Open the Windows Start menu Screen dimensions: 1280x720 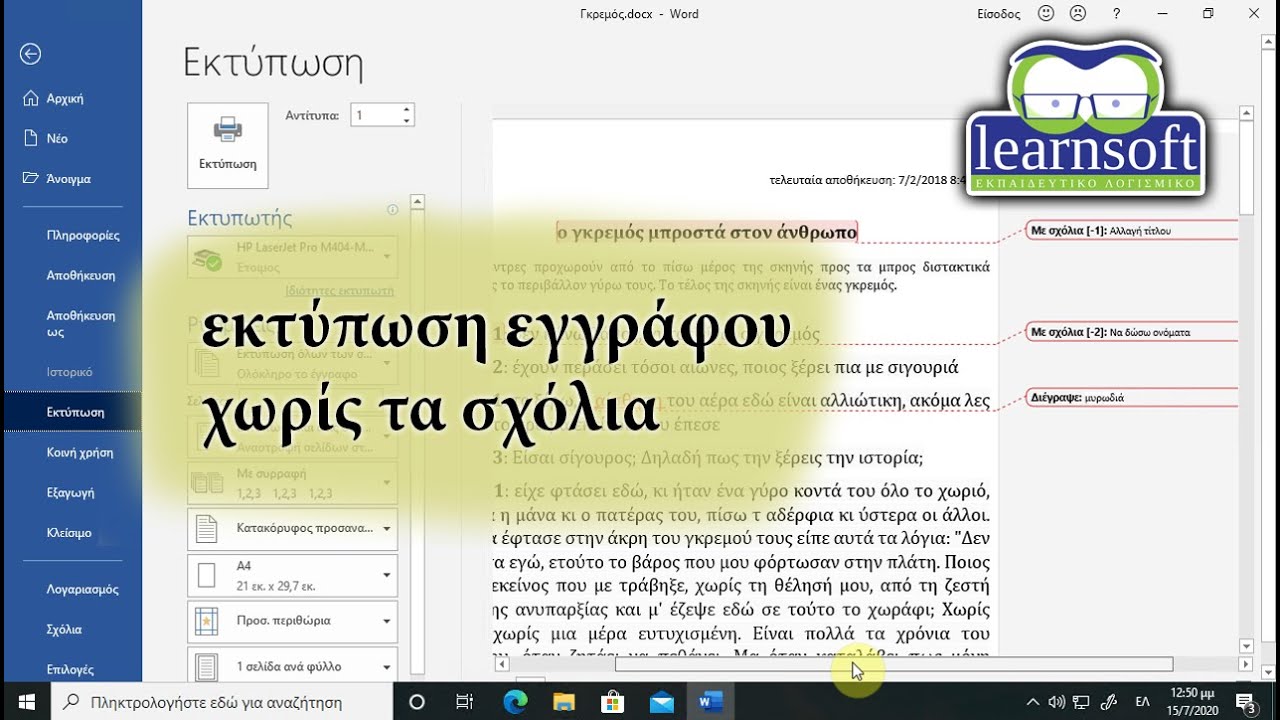pos(26,702)
